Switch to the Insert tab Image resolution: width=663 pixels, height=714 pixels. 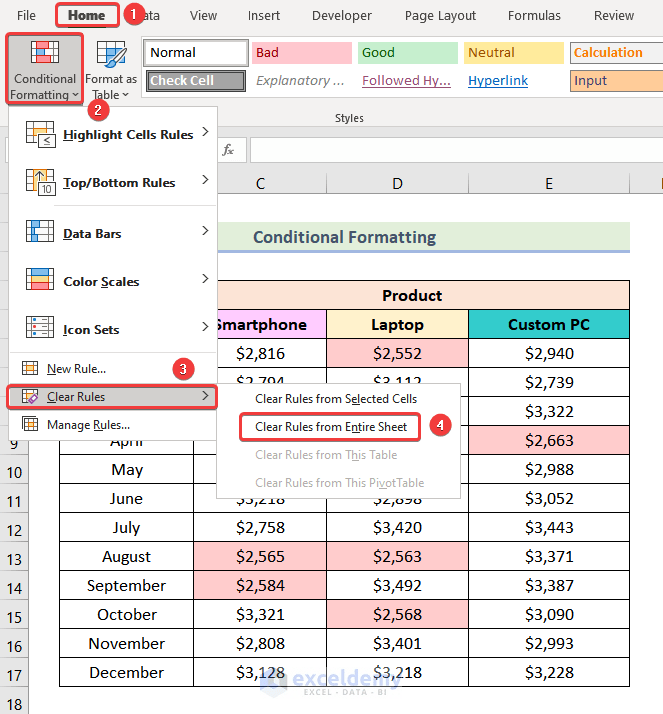pos(264,15)
